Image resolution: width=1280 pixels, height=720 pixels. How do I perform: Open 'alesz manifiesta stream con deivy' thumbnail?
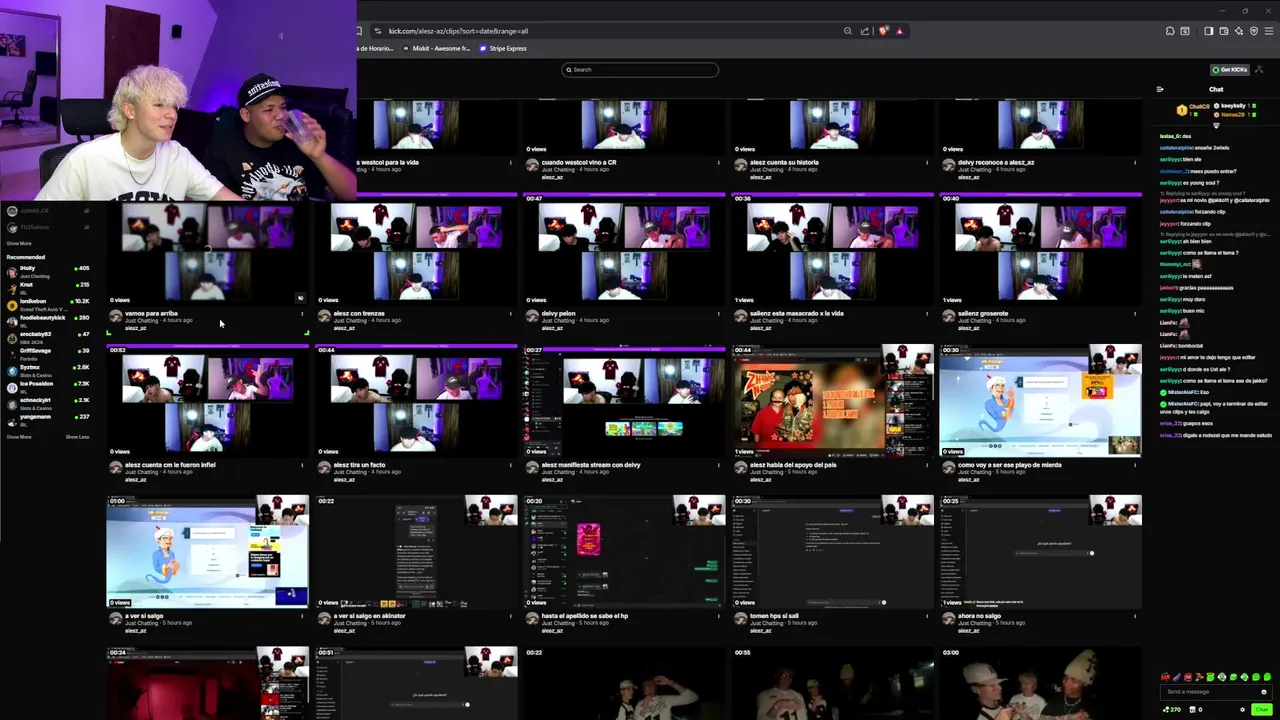624,402
